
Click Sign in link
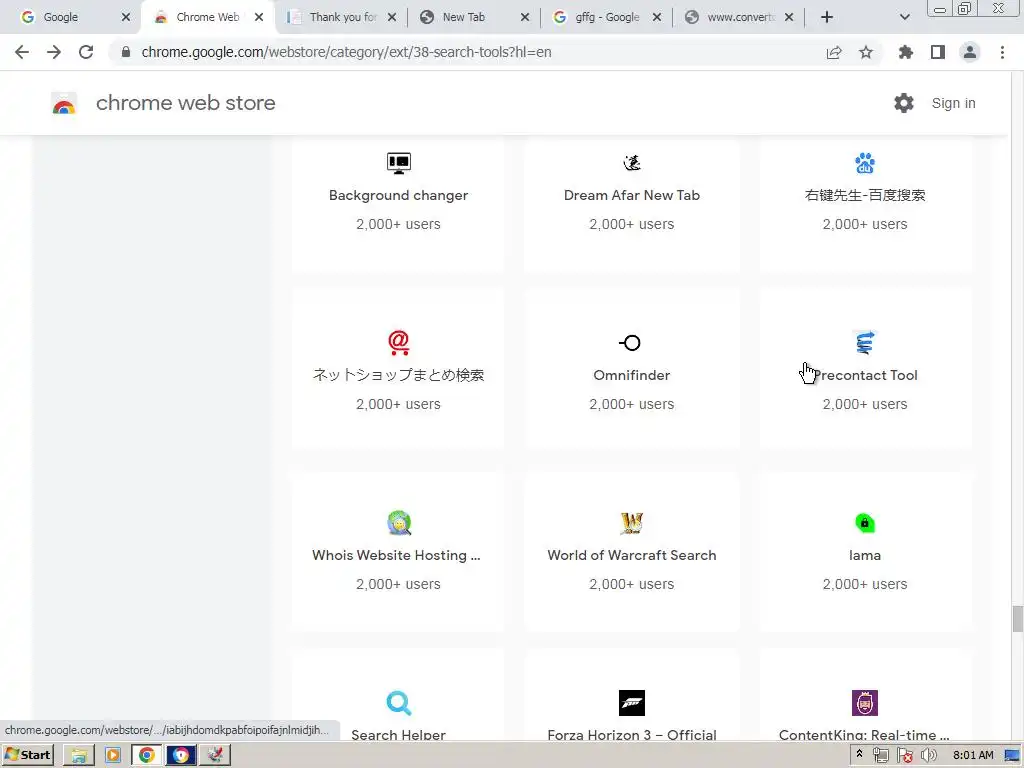tap(953, 103)
